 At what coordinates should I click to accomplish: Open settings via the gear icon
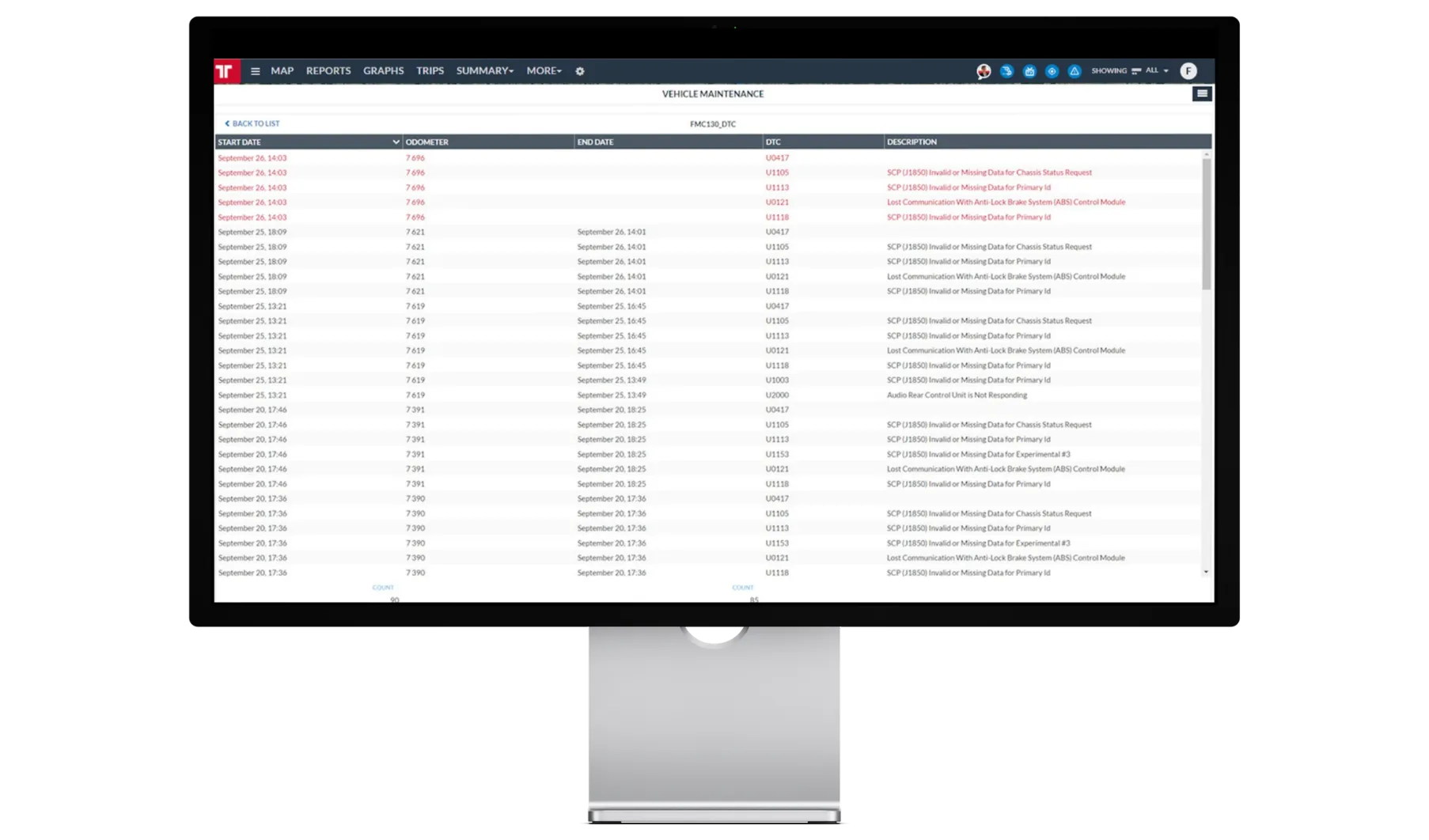580,71
